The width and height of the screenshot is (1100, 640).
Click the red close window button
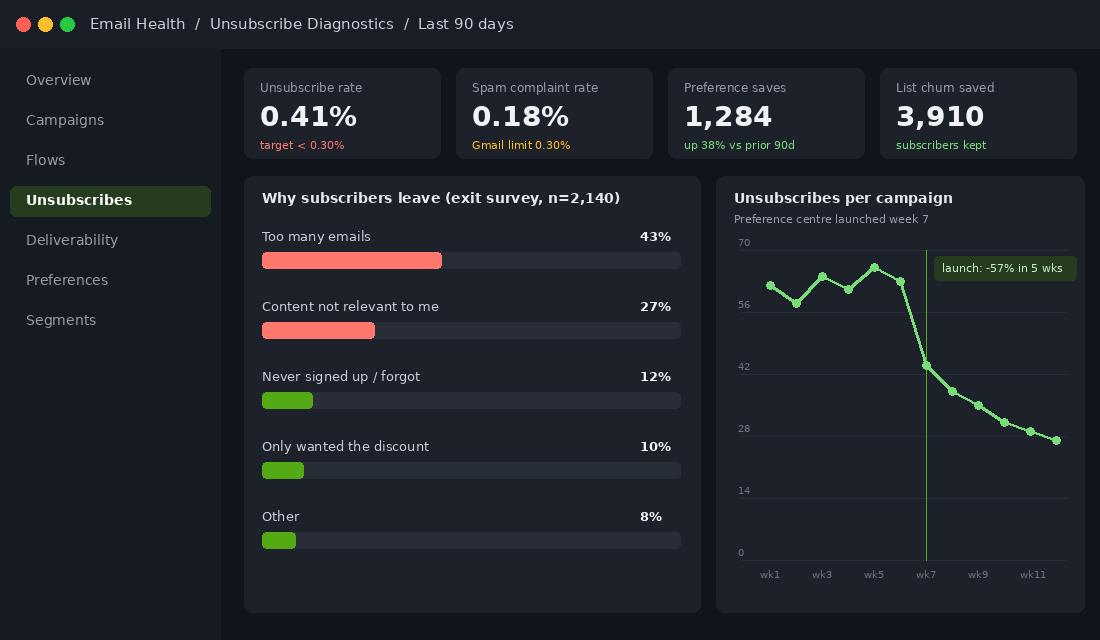click(x=23, y=25)
